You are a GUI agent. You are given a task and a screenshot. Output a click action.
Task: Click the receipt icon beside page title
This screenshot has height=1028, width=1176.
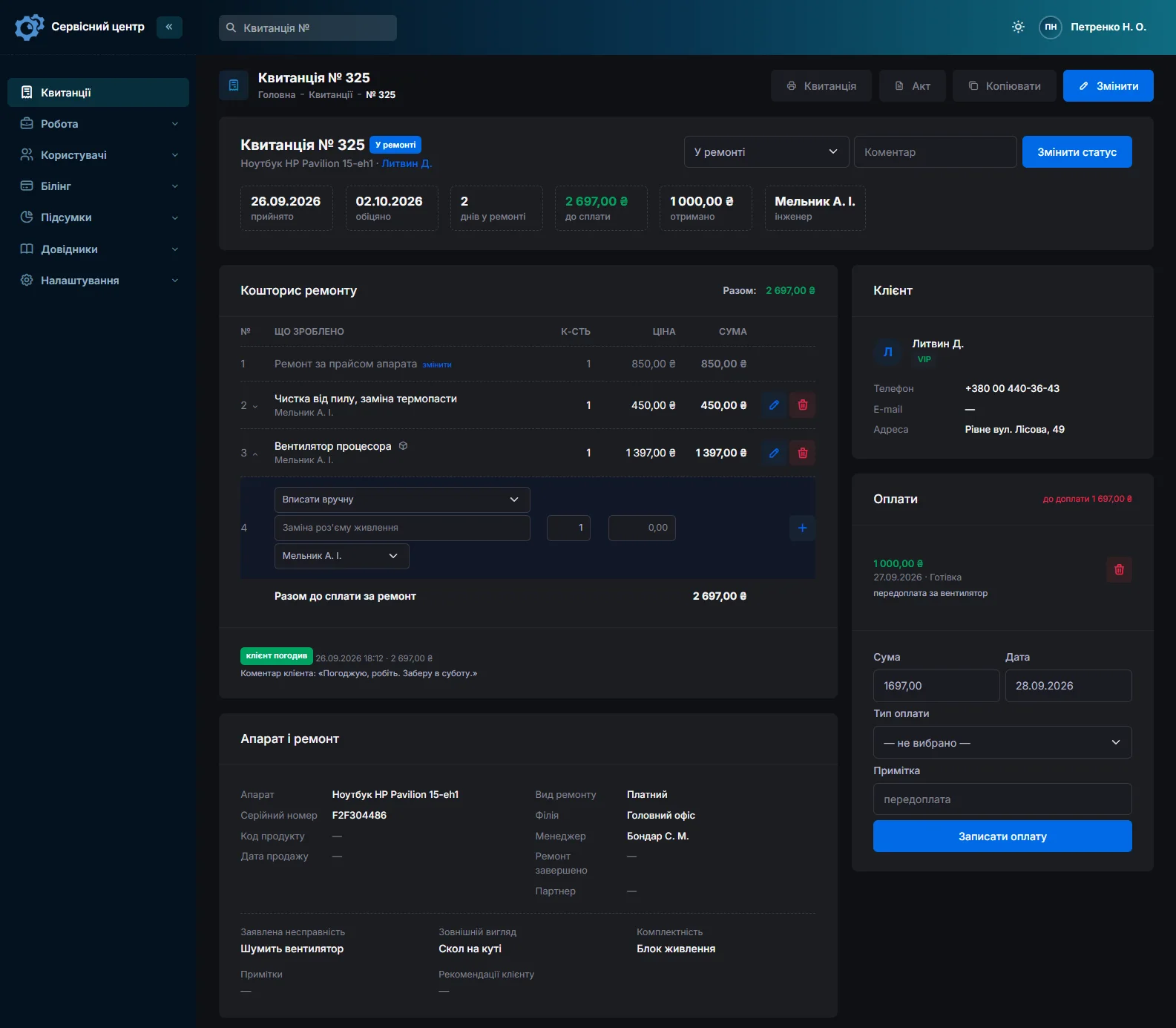pyautogui.click(x=234, y=85)
